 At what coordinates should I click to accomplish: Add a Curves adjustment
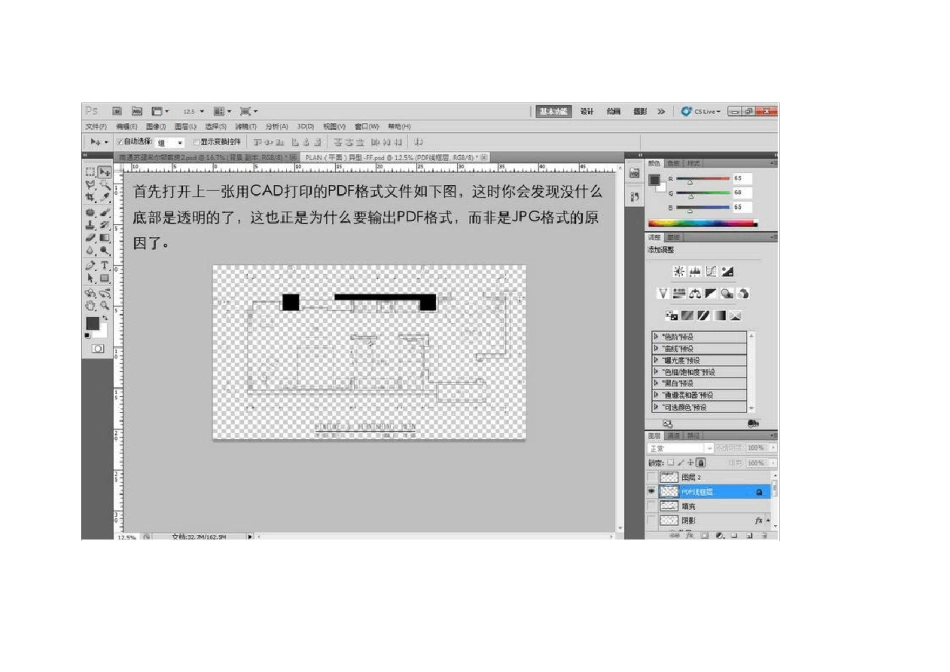pos(711,271)
